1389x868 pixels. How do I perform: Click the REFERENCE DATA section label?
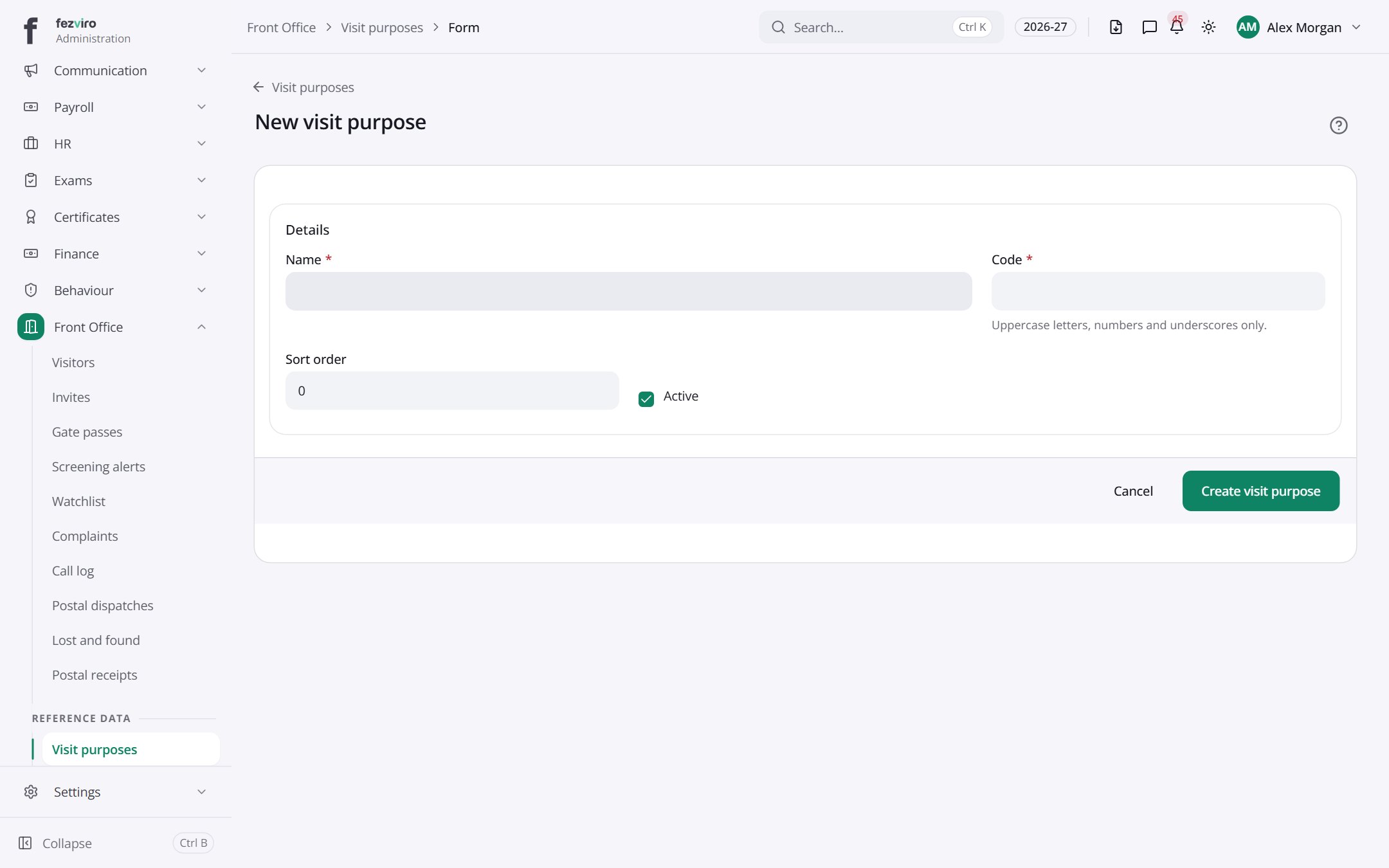click(81, 719)
